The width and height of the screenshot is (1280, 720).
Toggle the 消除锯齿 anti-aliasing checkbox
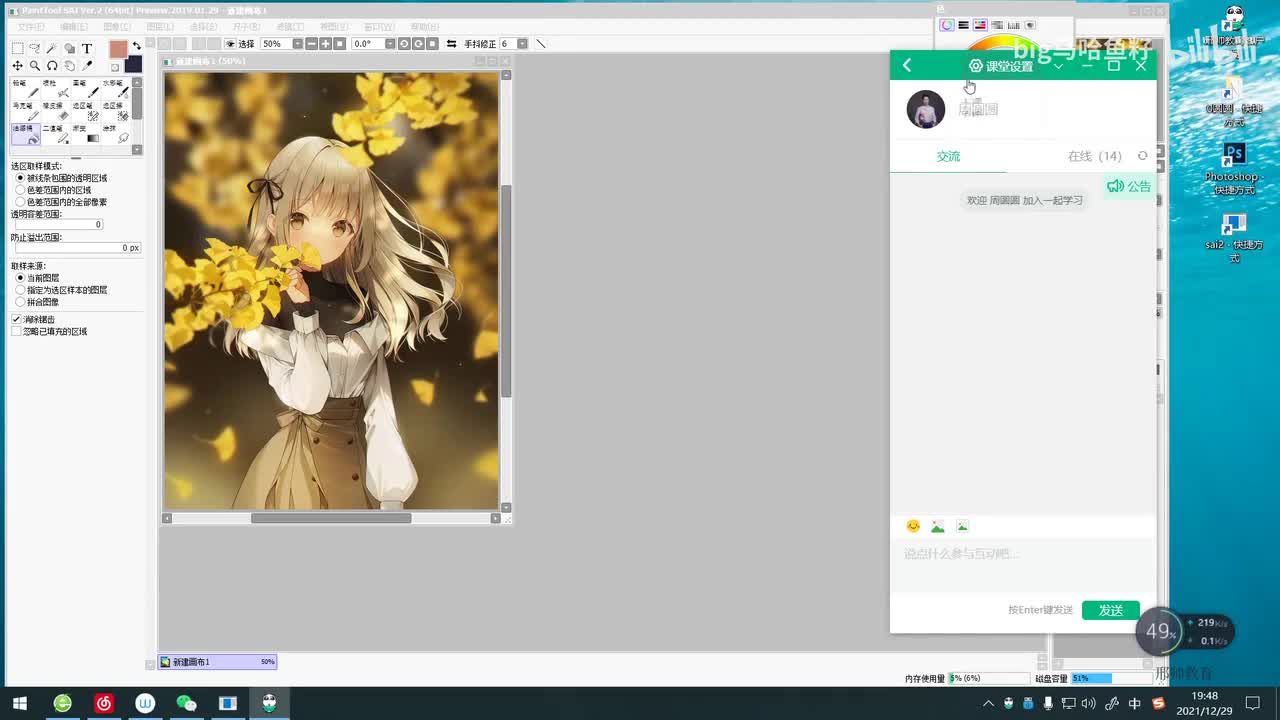point(16,319)
